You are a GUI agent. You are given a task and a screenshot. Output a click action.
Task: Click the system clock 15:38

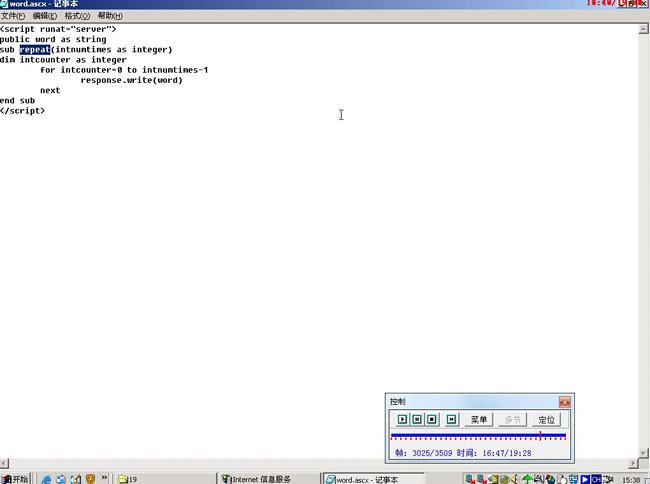(x=631, y=480)
